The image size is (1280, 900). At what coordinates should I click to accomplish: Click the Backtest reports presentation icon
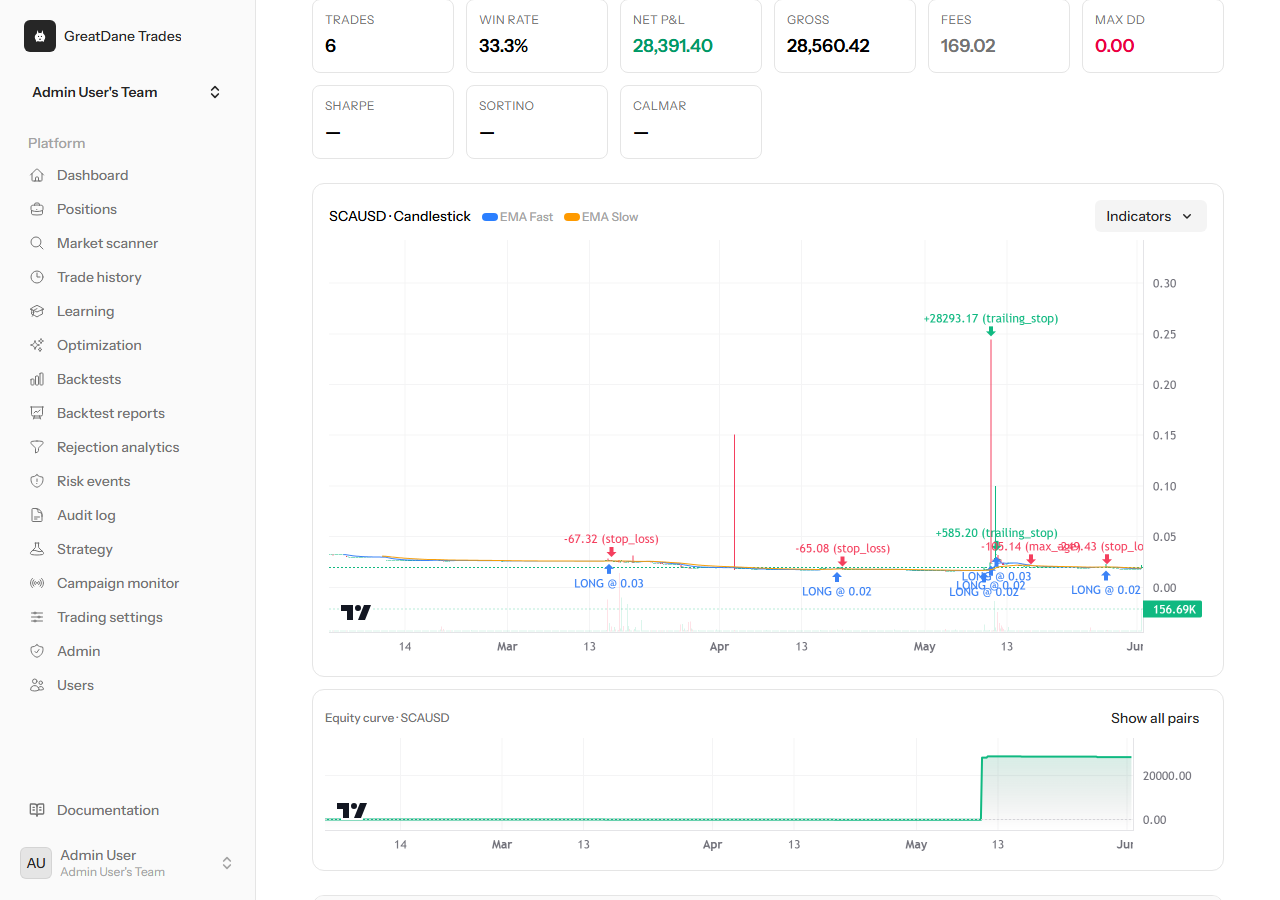tap(37, 413)
